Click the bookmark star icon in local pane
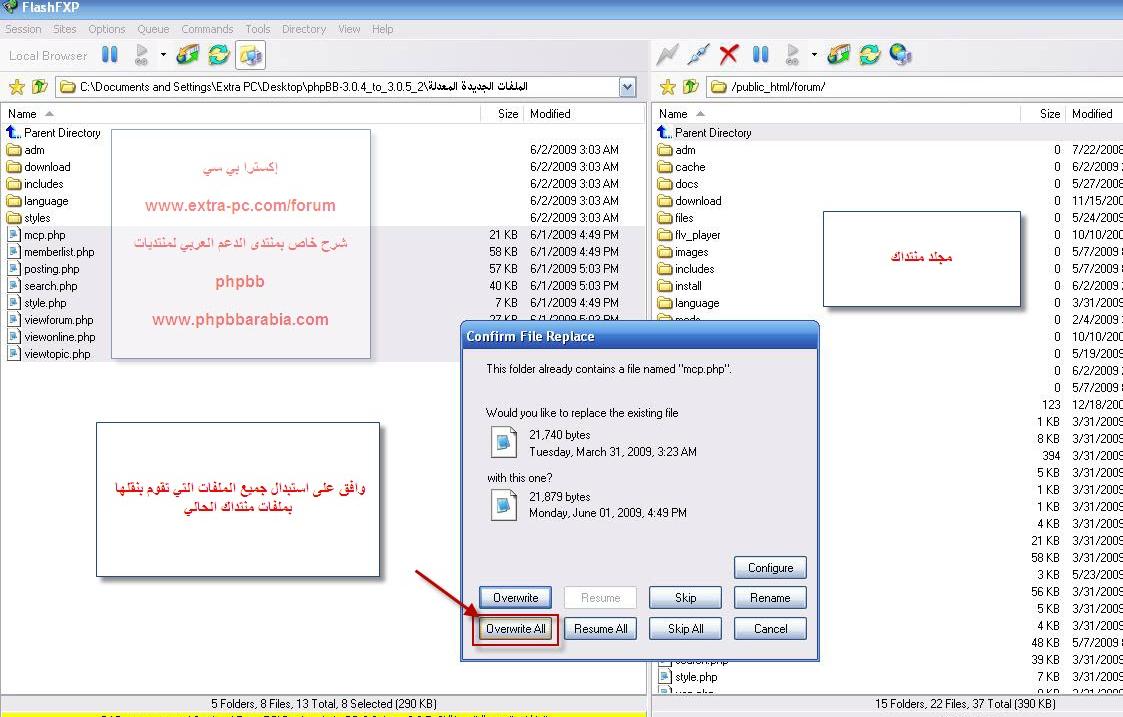The height and width of the screenshot is (717, 1123). click(x=16, y=87)
